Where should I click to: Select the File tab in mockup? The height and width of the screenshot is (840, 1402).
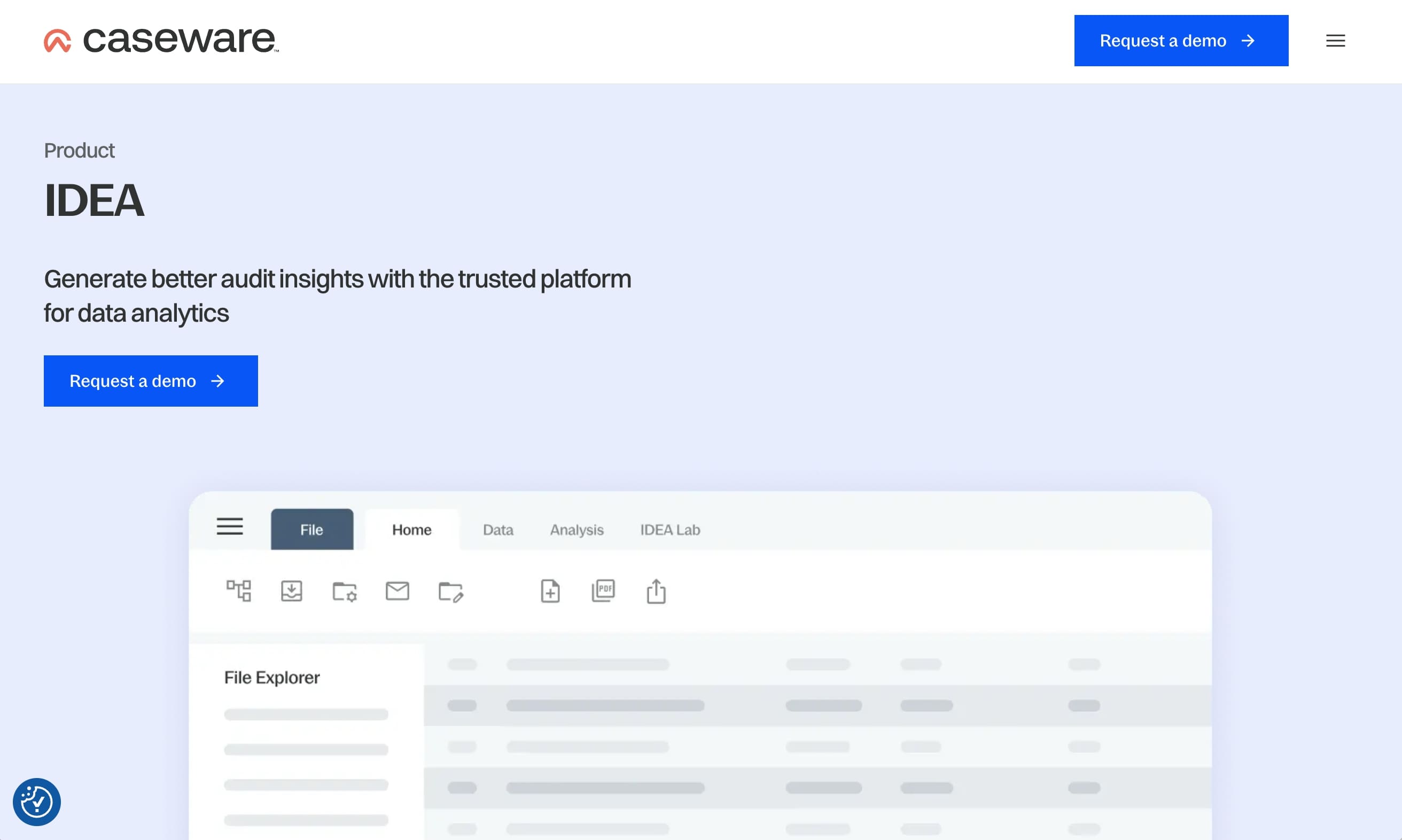click(x=312, y=530)
